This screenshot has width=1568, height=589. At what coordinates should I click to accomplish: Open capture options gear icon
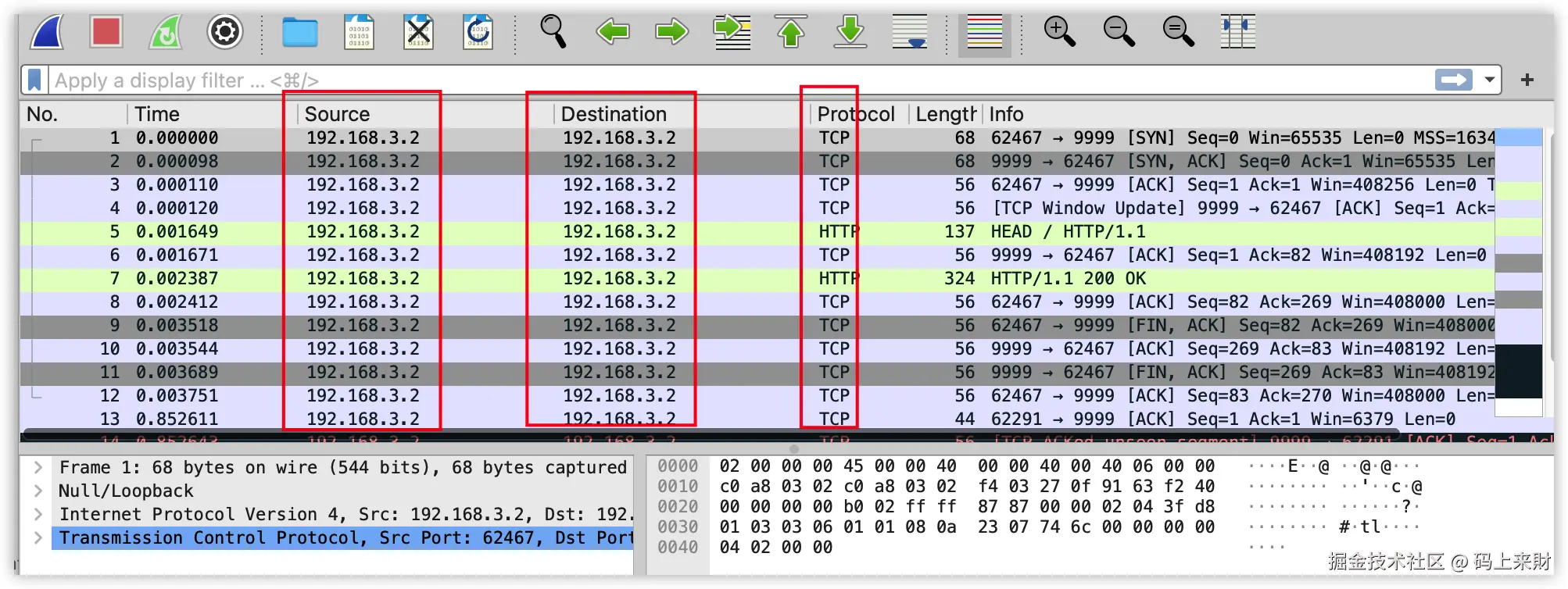pos(224,32)
